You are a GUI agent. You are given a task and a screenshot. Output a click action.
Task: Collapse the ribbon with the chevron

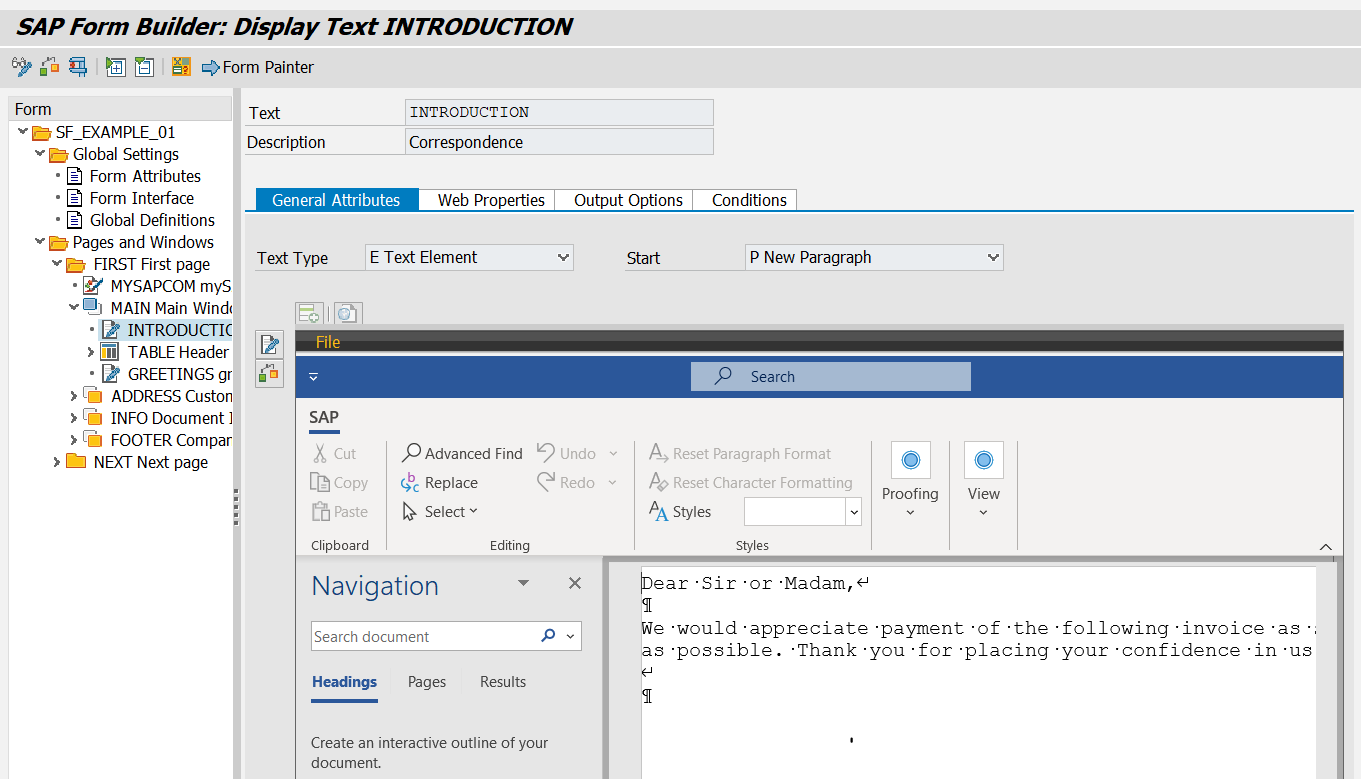[1326, 546]
